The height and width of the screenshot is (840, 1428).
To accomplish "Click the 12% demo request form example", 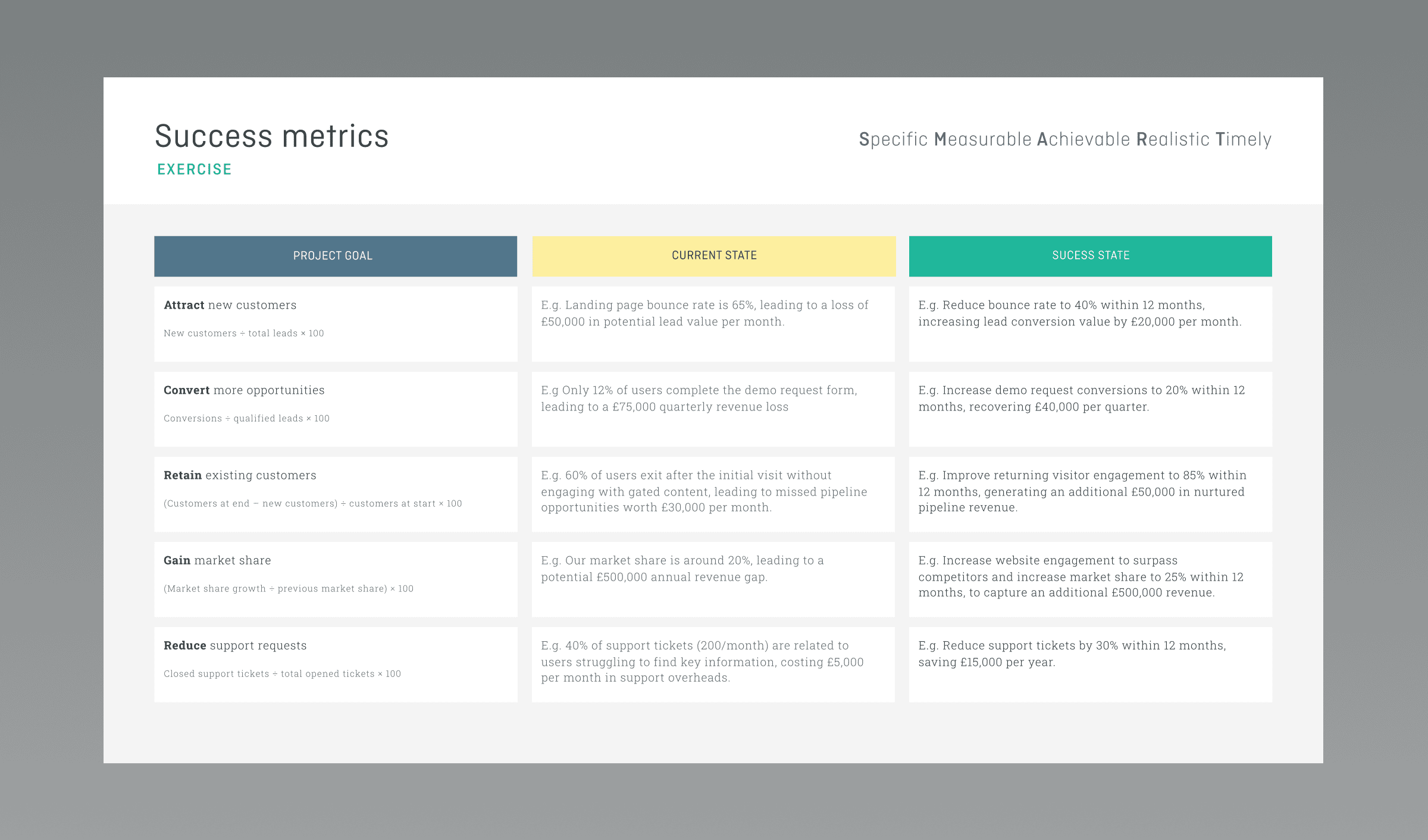I will pos(699,398).
